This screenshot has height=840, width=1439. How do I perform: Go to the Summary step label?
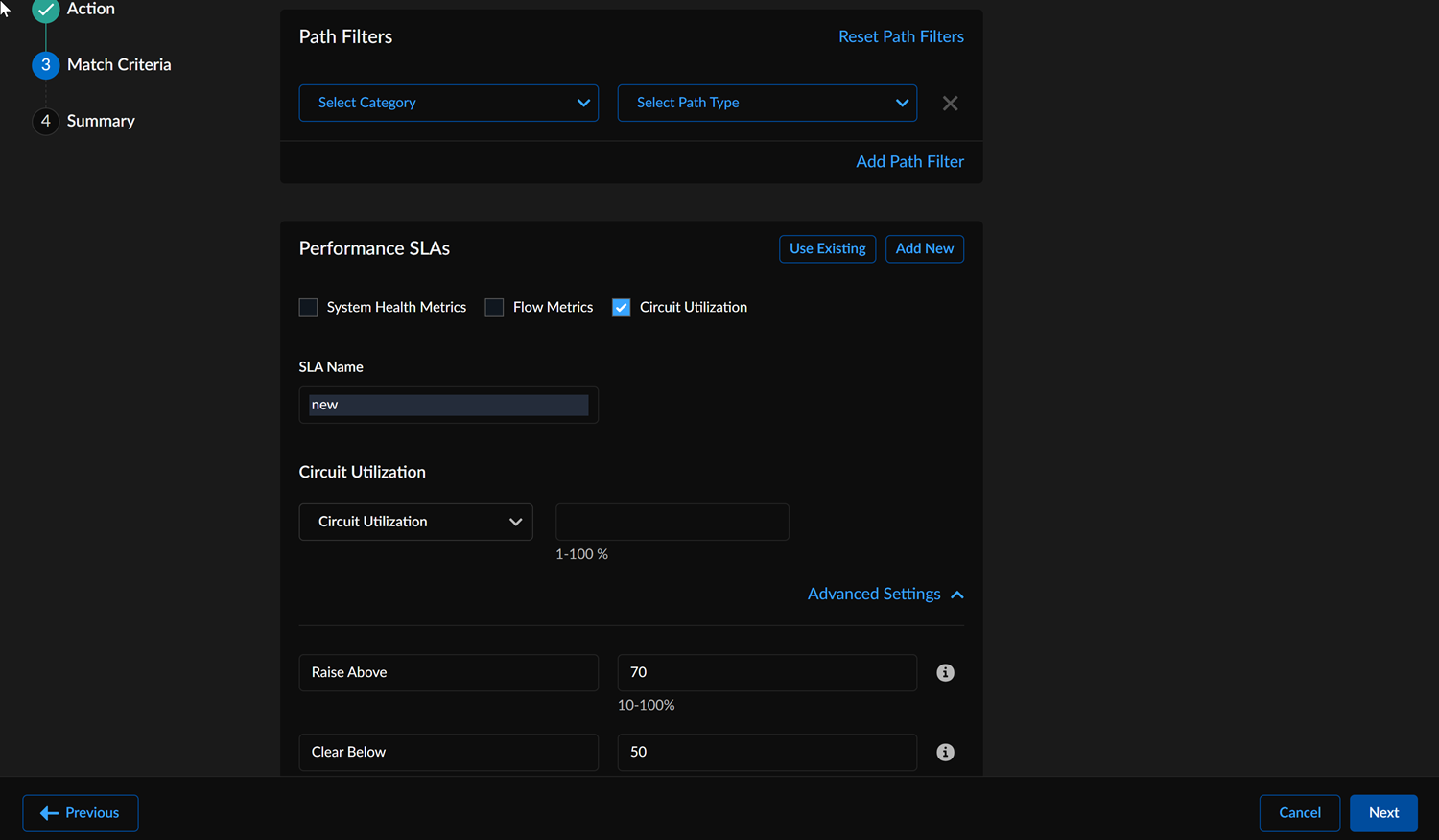pyautogui.click(x=101, y=122)
